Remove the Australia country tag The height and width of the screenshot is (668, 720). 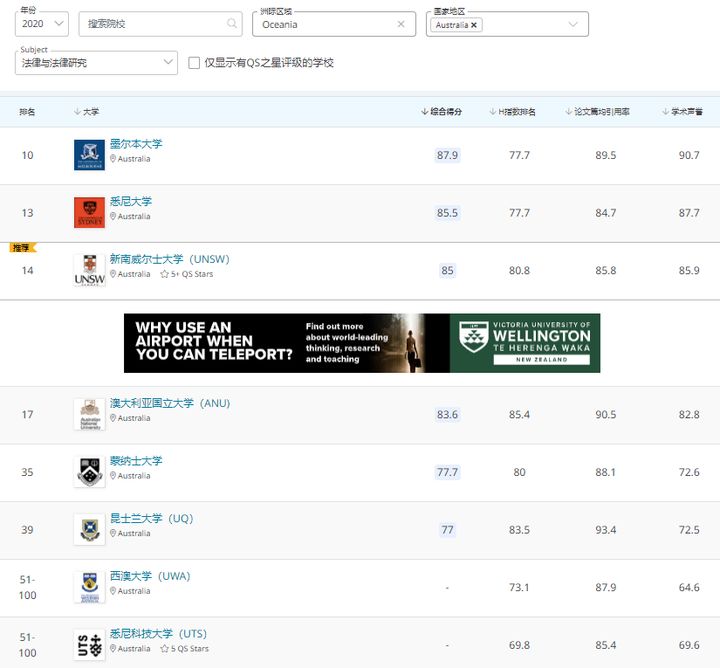pos(474,25)
